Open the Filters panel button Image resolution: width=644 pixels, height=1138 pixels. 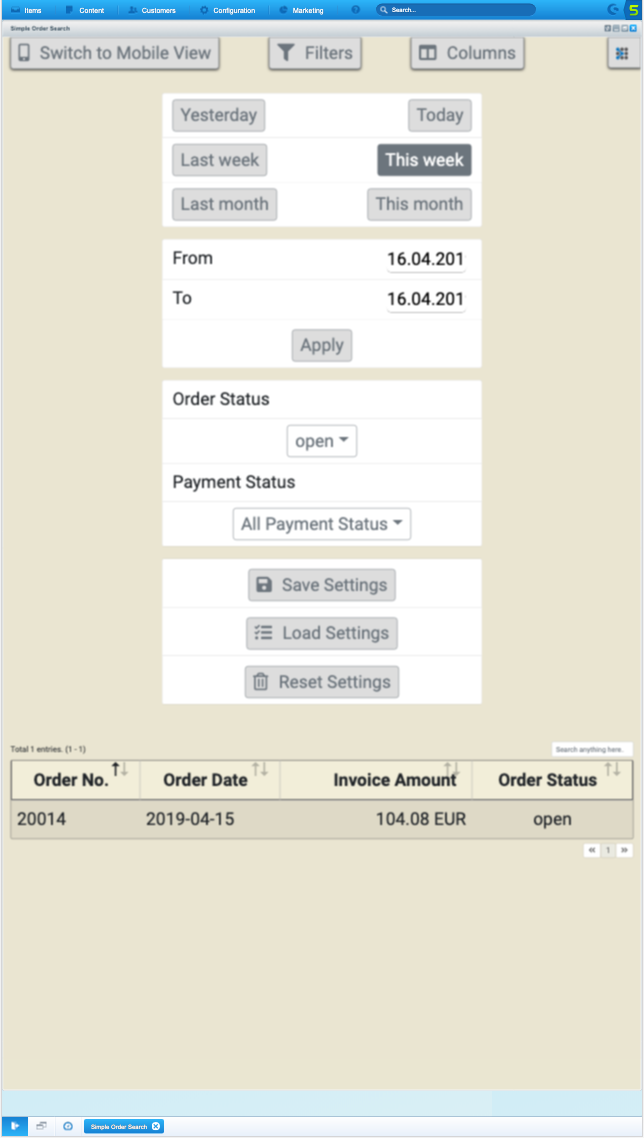(x=315, y=53)
